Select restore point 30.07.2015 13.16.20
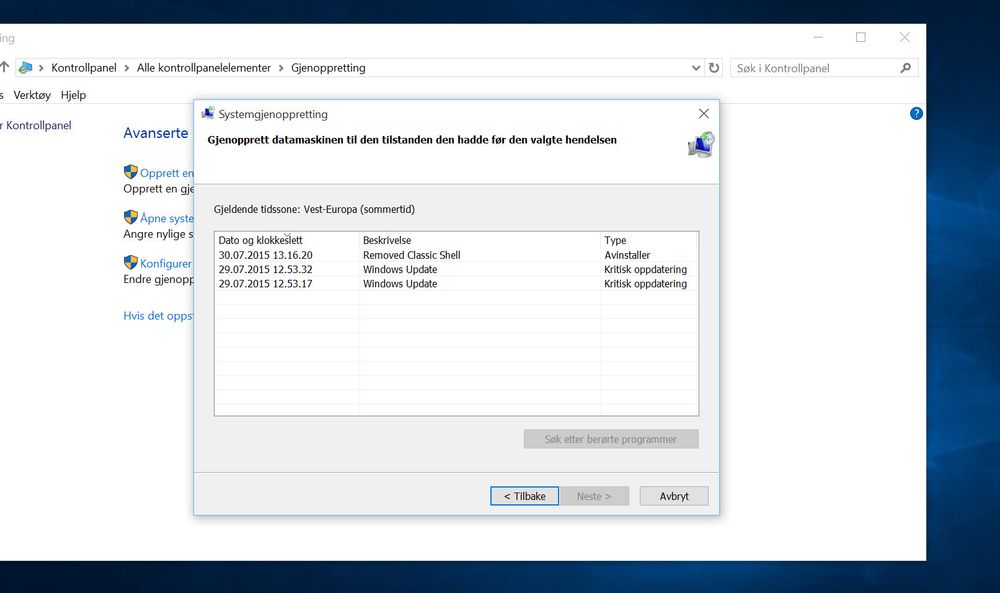Image resolution: width=1000 pixels, height=593 pixels. (265, 255)
